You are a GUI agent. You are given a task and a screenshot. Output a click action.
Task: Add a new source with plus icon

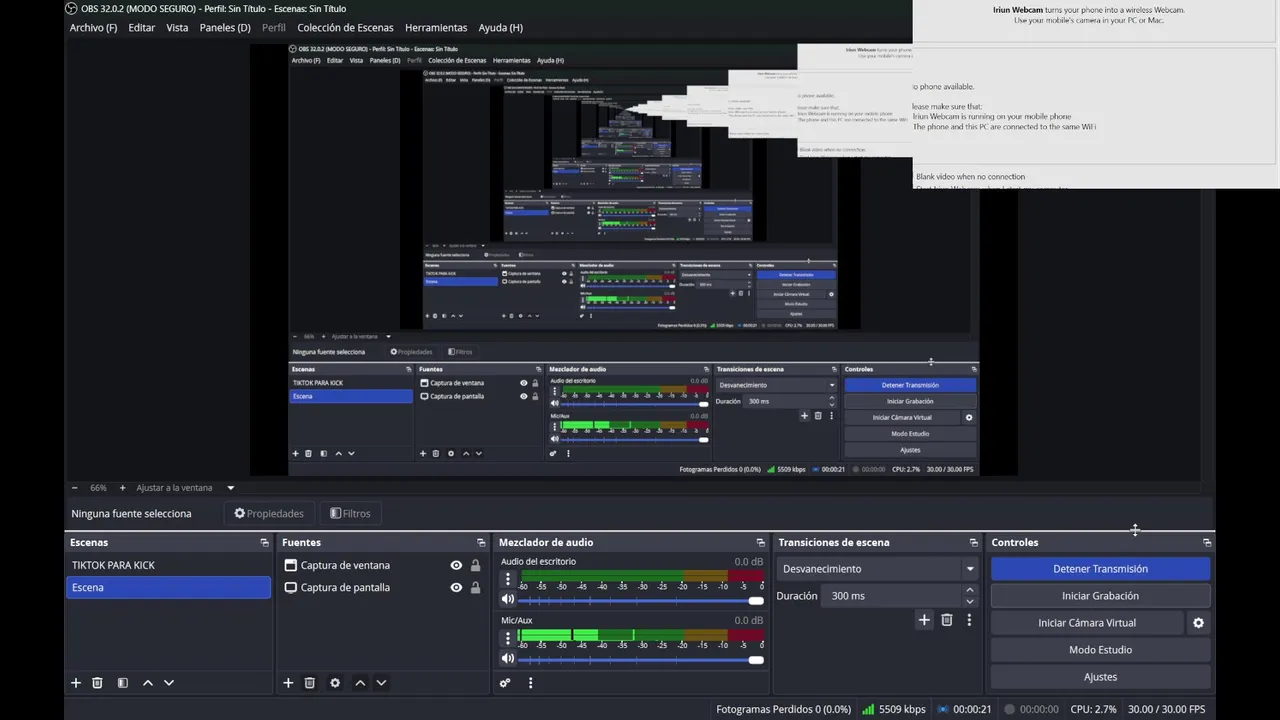pos(288,683)
